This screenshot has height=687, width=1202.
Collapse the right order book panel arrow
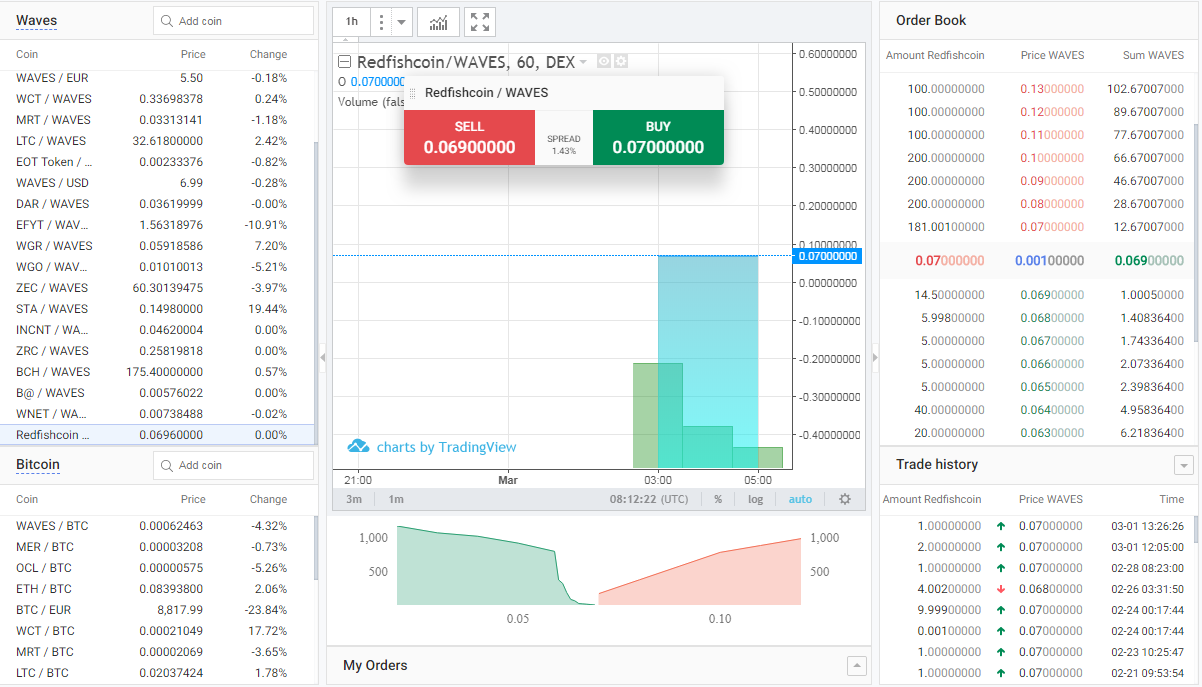875,357
